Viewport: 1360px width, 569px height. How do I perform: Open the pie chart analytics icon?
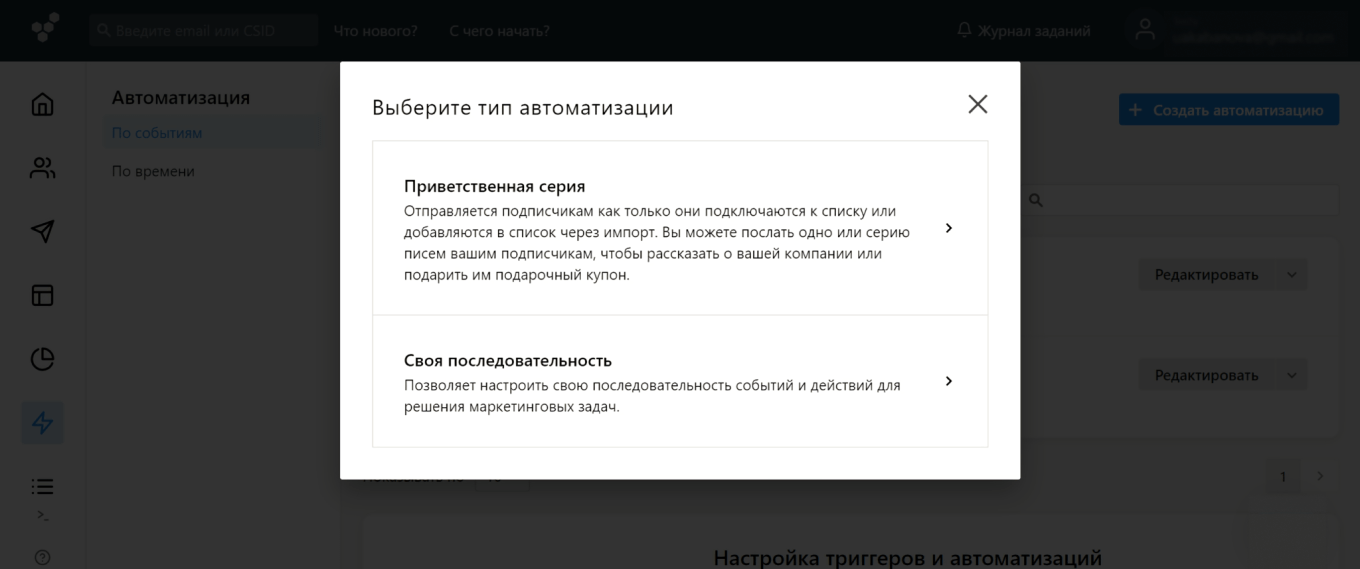42,359
